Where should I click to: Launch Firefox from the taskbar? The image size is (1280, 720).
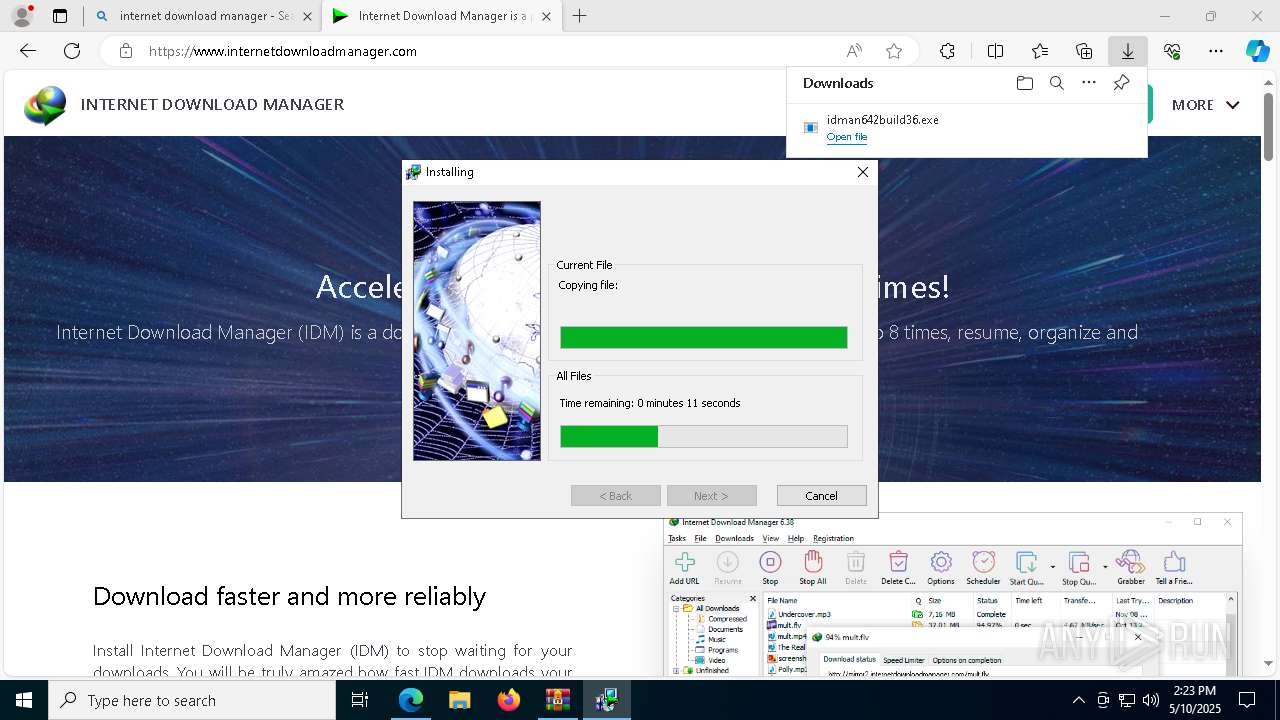(x=508, y=700)
